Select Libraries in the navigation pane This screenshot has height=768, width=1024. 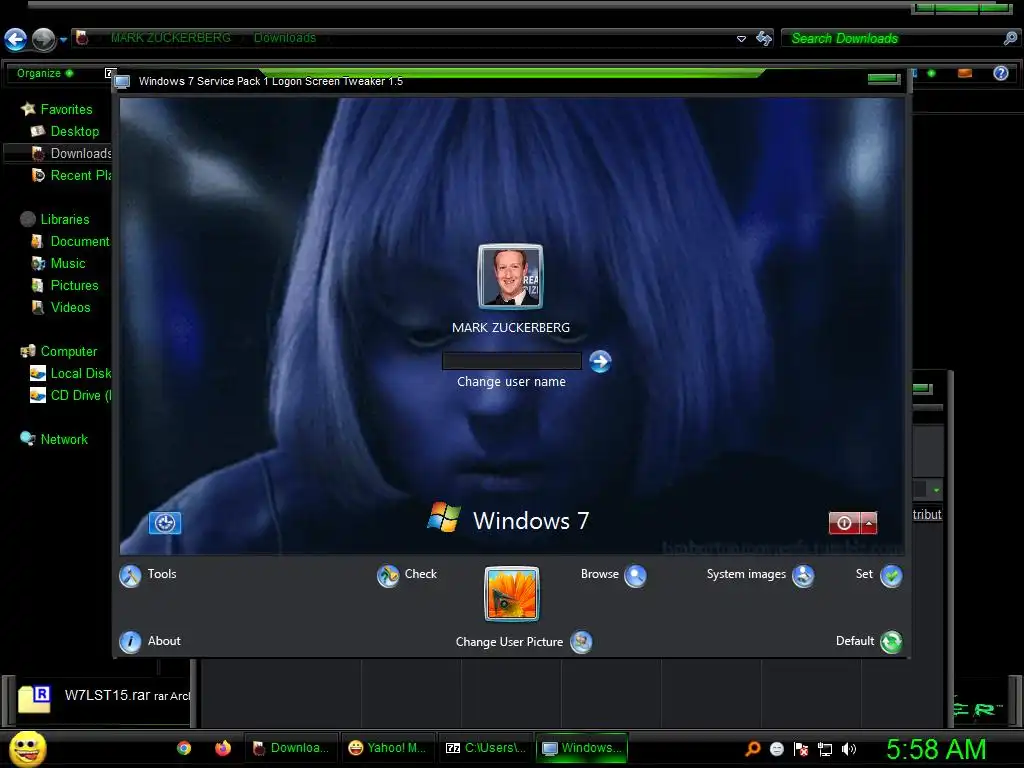click(65, 219)
